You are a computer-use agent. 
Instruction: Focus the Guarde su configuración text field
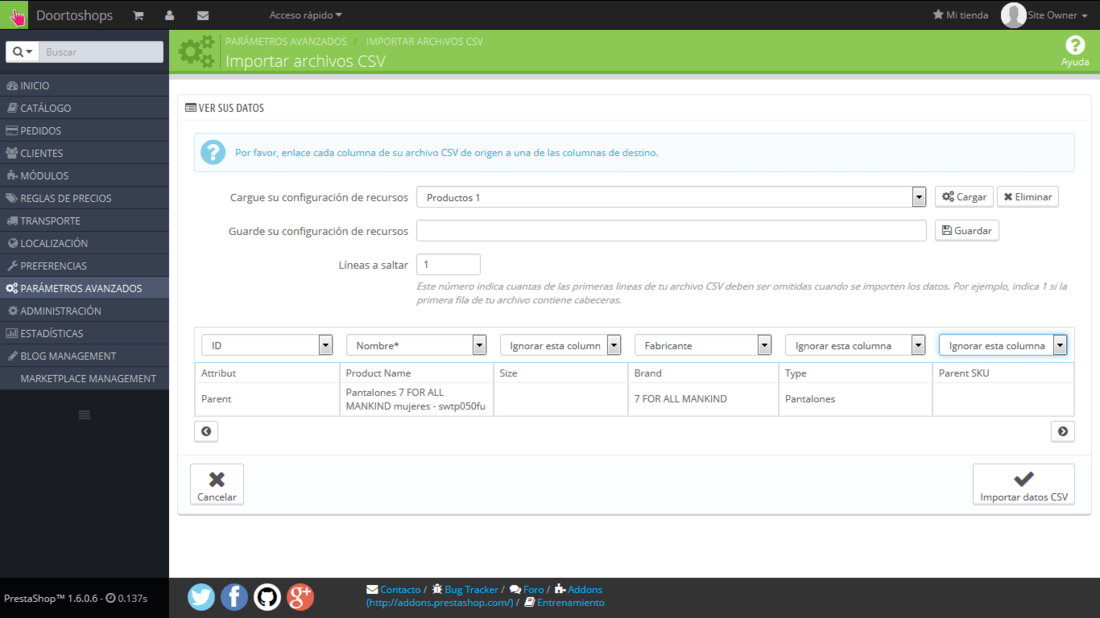[x=671, y=231]
